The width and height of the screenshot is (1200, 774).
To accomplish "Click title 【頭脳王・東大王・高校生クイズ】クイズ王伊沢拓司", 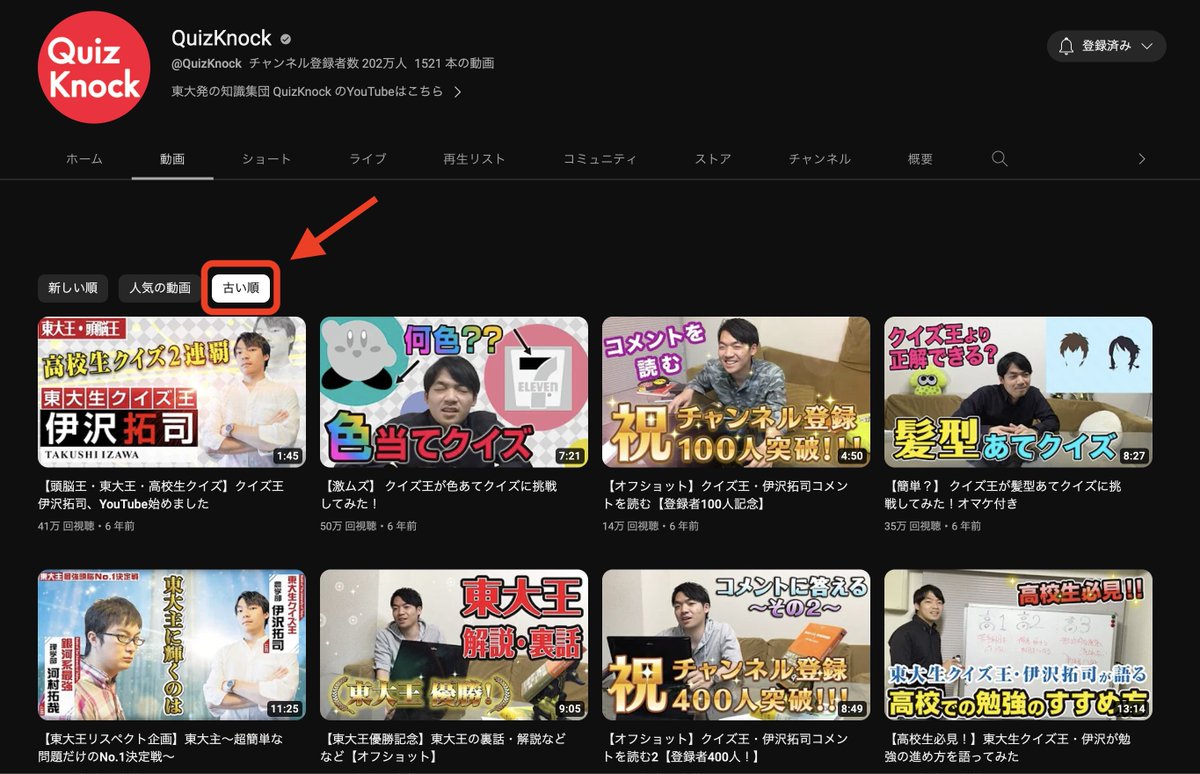I will [x=161, y=495].
